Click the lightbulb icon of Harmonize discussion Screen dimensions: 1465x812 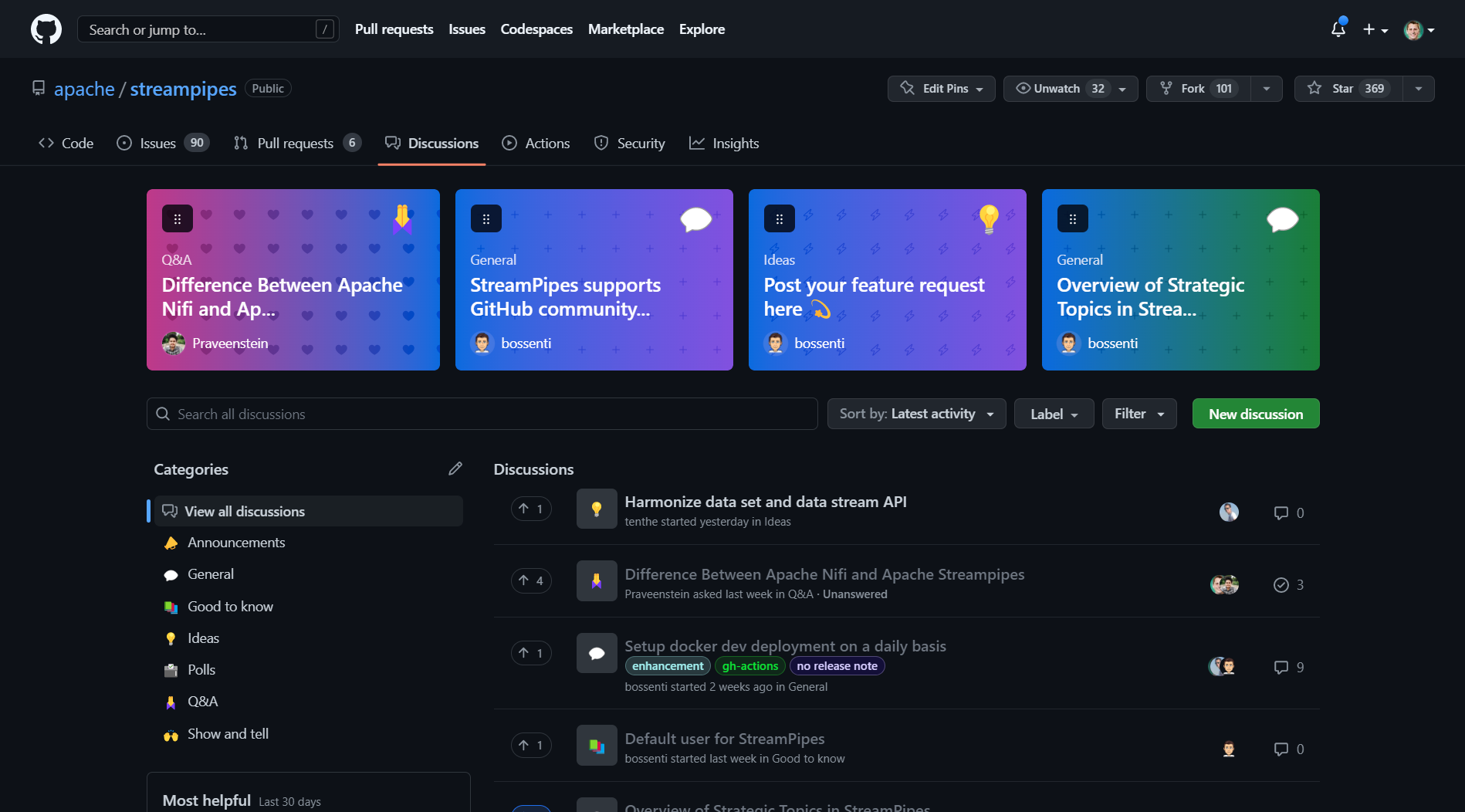(597, 509)
